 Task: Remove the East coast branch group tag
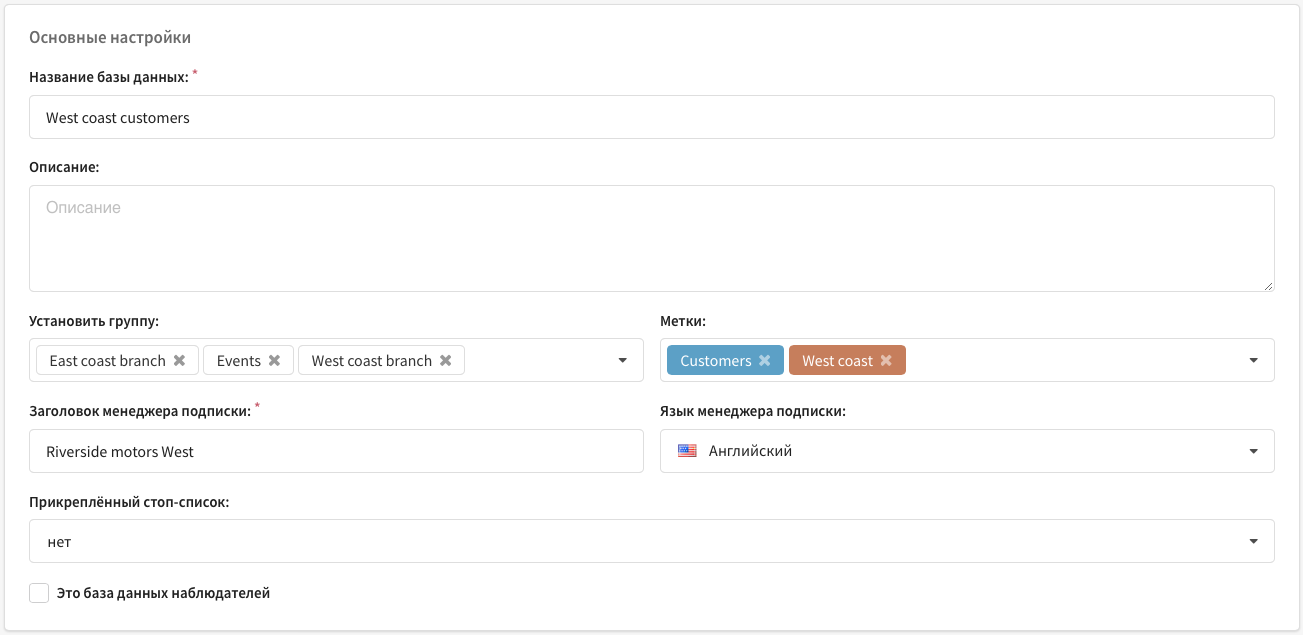180,361
